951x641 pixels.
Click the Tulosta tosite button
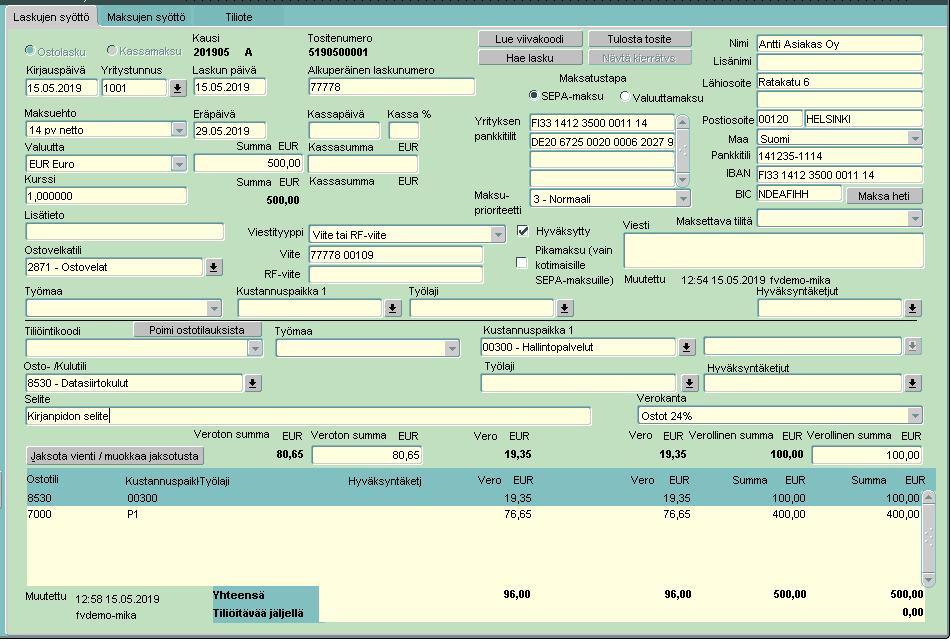pyautogui.click(x=639, y=39)
